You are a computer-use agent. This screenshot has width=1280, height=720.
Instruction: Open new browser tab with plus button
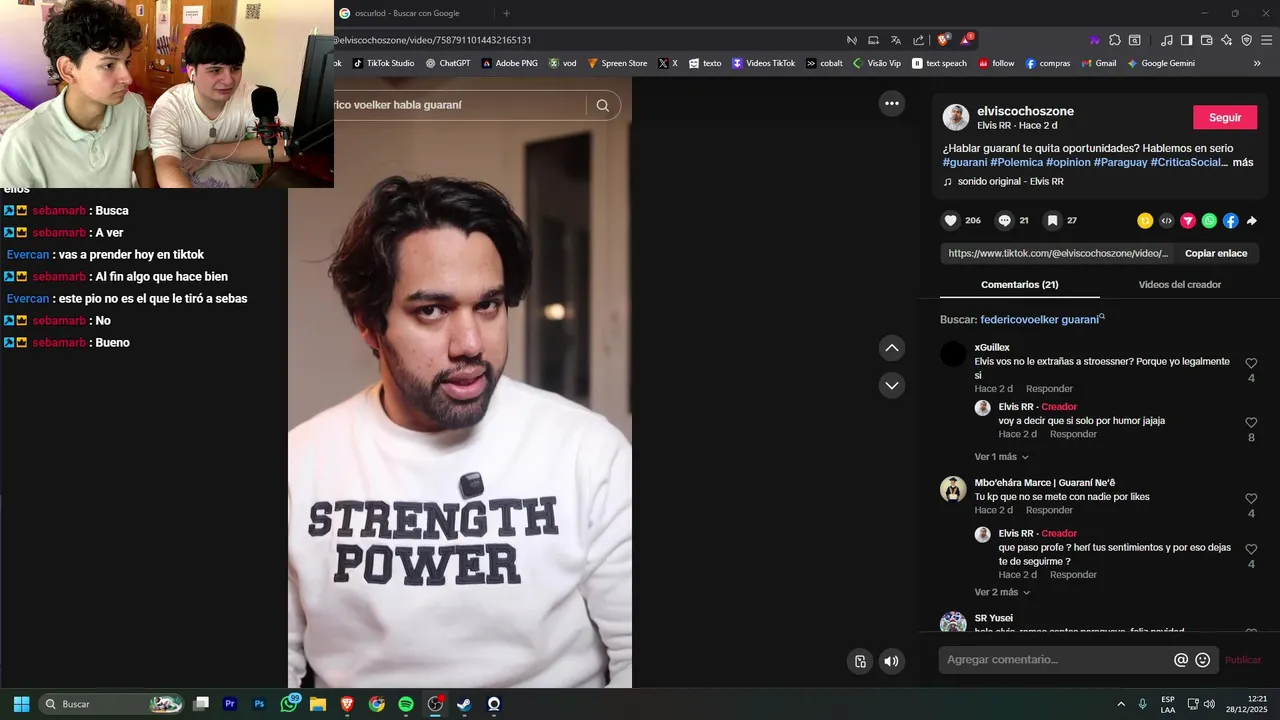point(506,13)
